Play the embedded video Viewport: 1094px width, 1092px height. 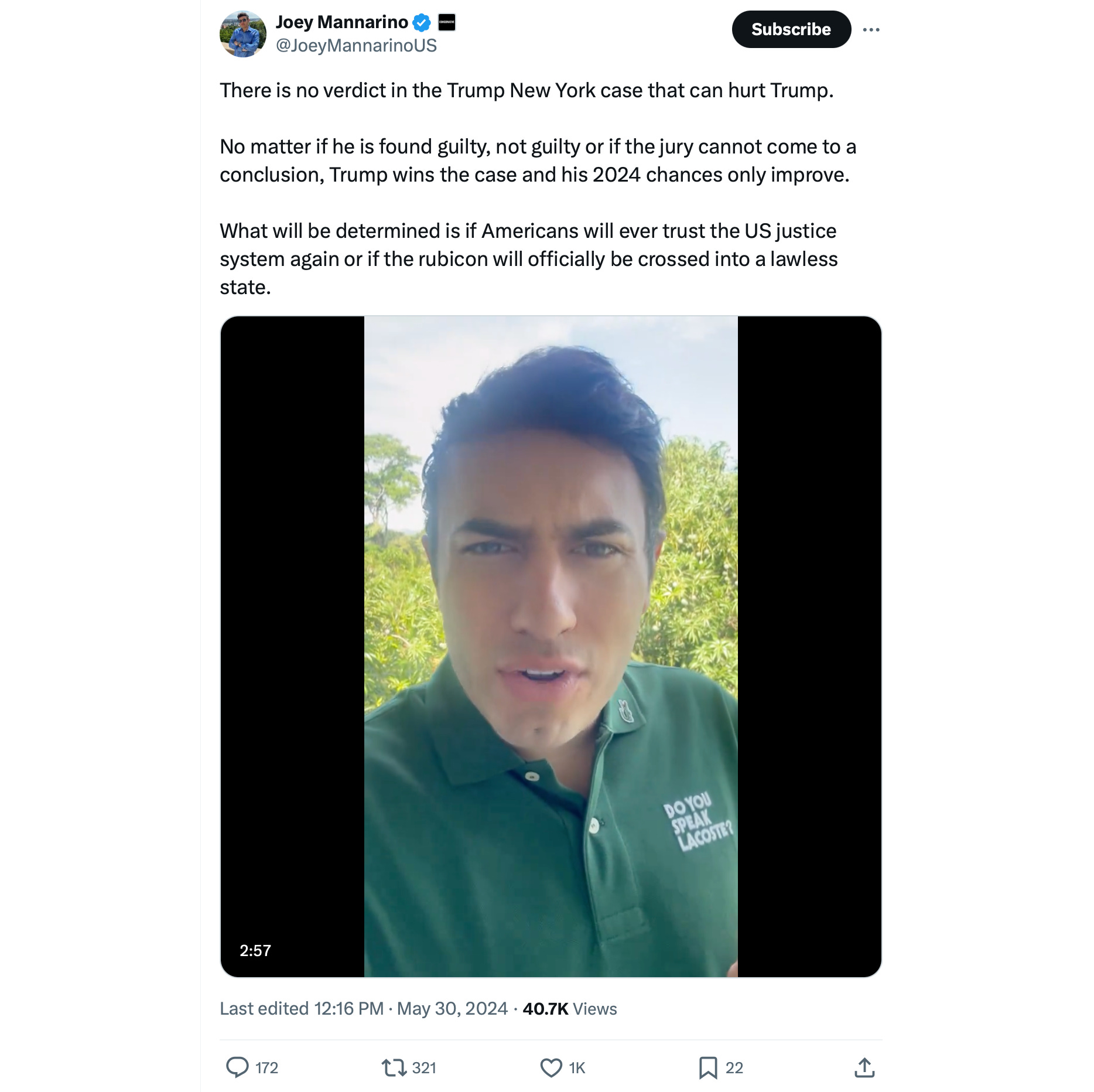tap(551, 646)
